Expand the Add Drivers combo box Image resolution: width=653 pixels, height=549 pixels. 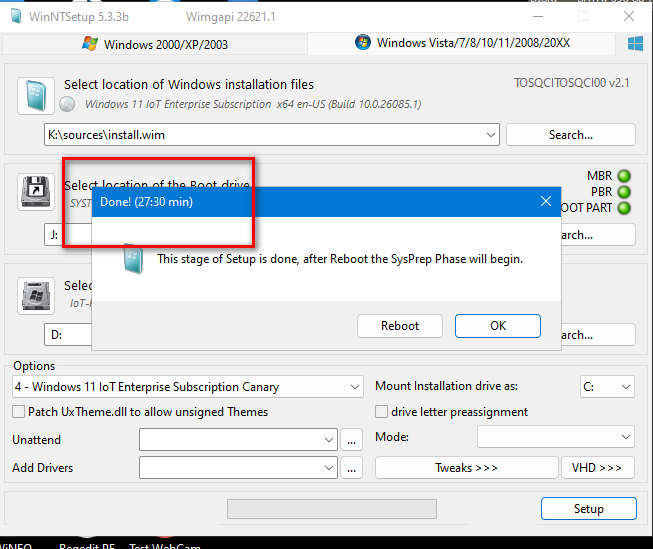tap(238, 468)
